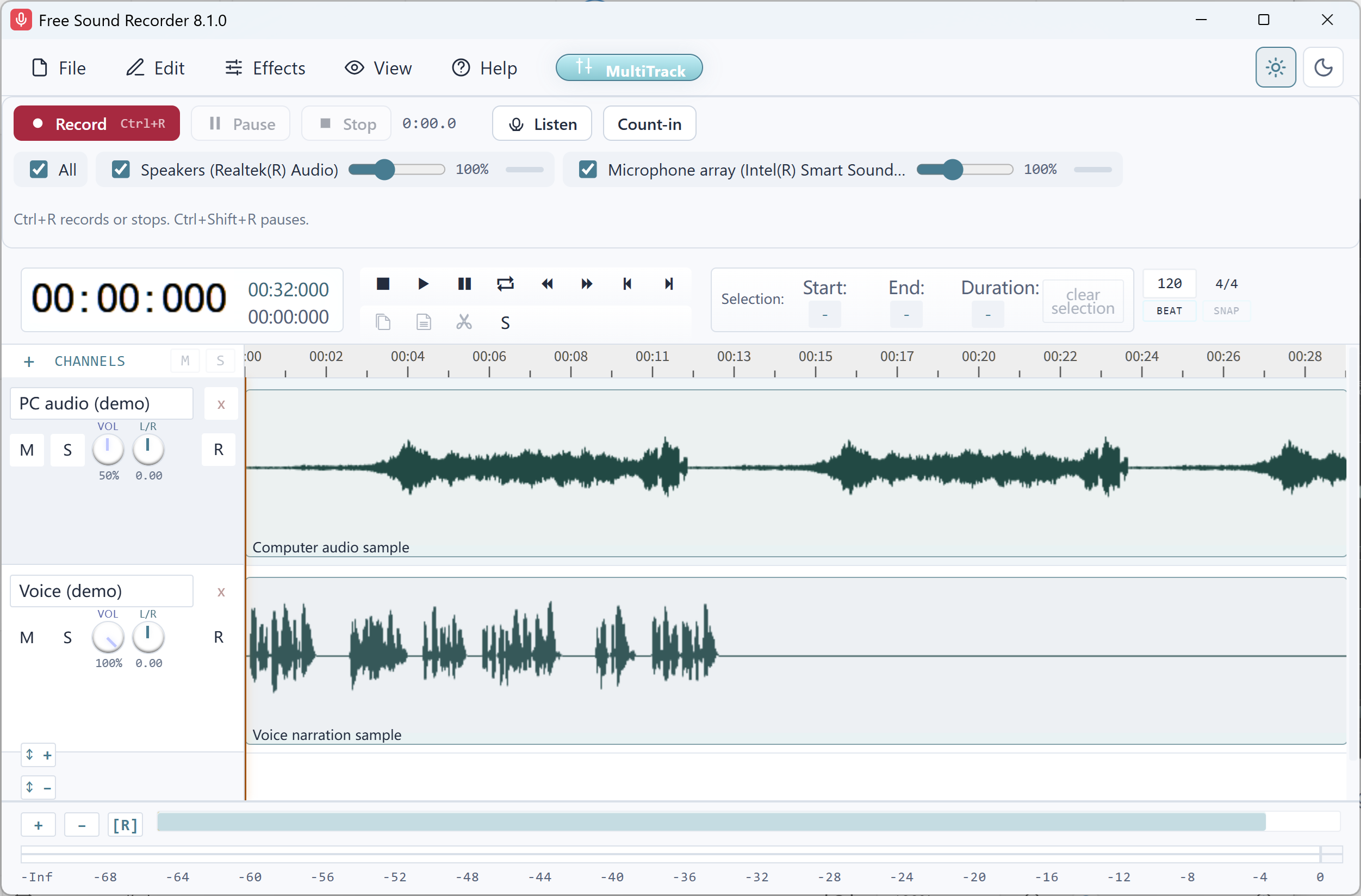Adjust the Speakers volume slider
The width and height of the screenshot is (1361, 896).
point(396,170)
